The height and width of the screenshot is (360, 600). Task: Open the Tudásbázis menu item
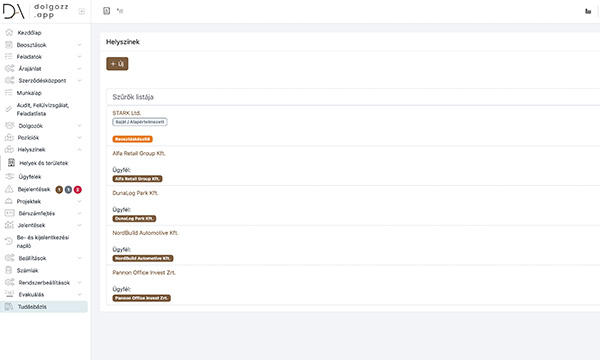pos(44,307)
